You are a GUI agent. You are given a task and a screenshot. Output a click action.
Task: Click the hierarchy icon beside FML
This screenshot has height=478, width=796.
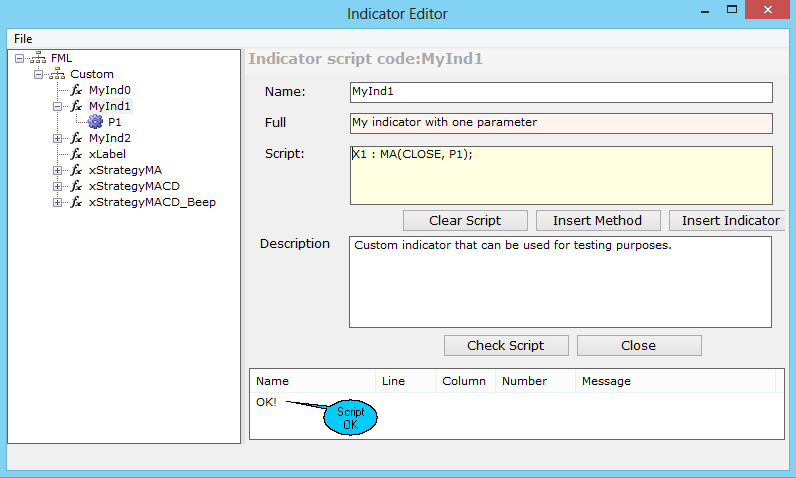tap(38, 58)
